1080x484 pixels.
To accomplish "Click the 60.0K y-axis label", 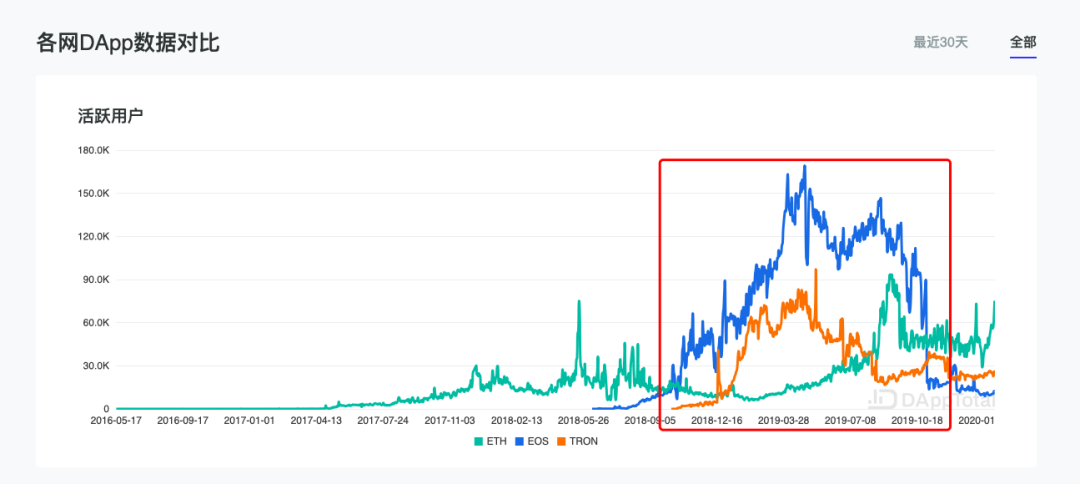I will pos(96,323).
